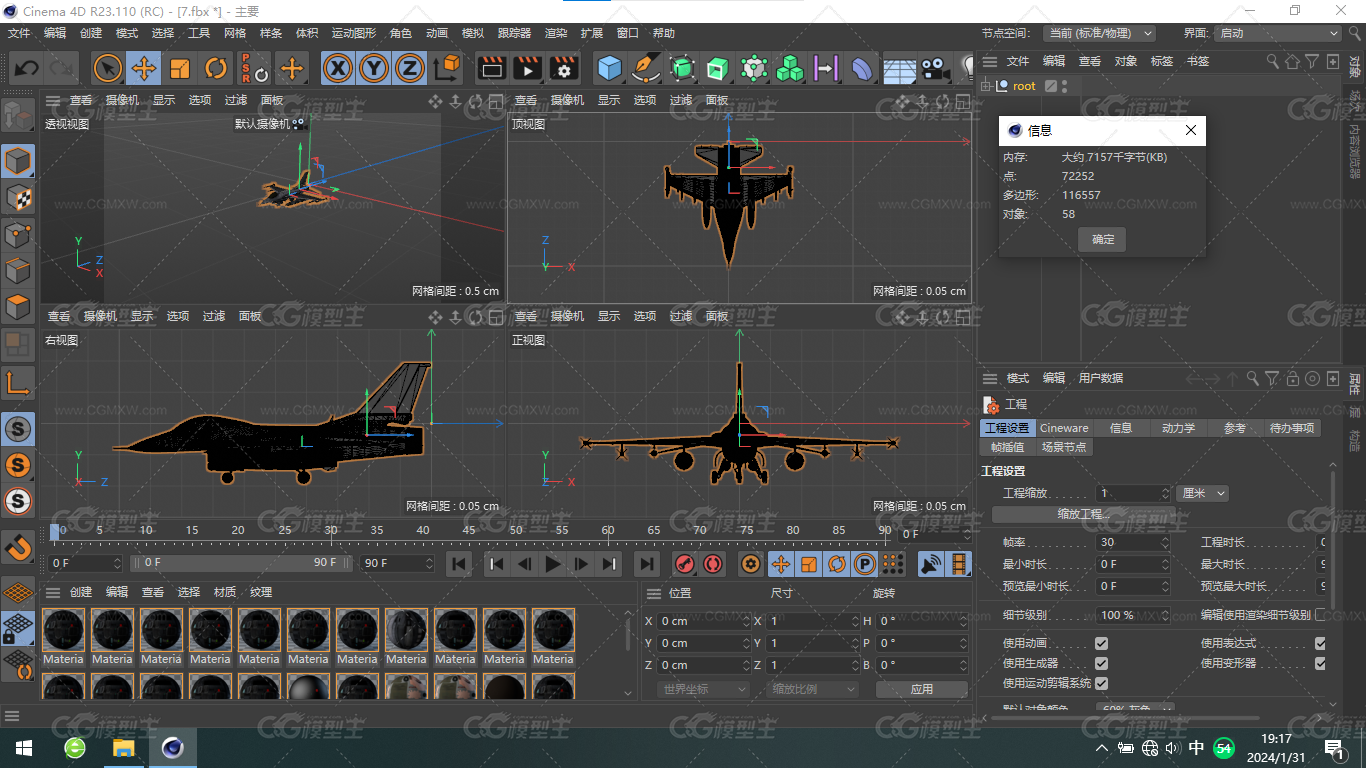1366x768 pixels.
Task: Open the 运动图形 menu
Action: (354, 33)
